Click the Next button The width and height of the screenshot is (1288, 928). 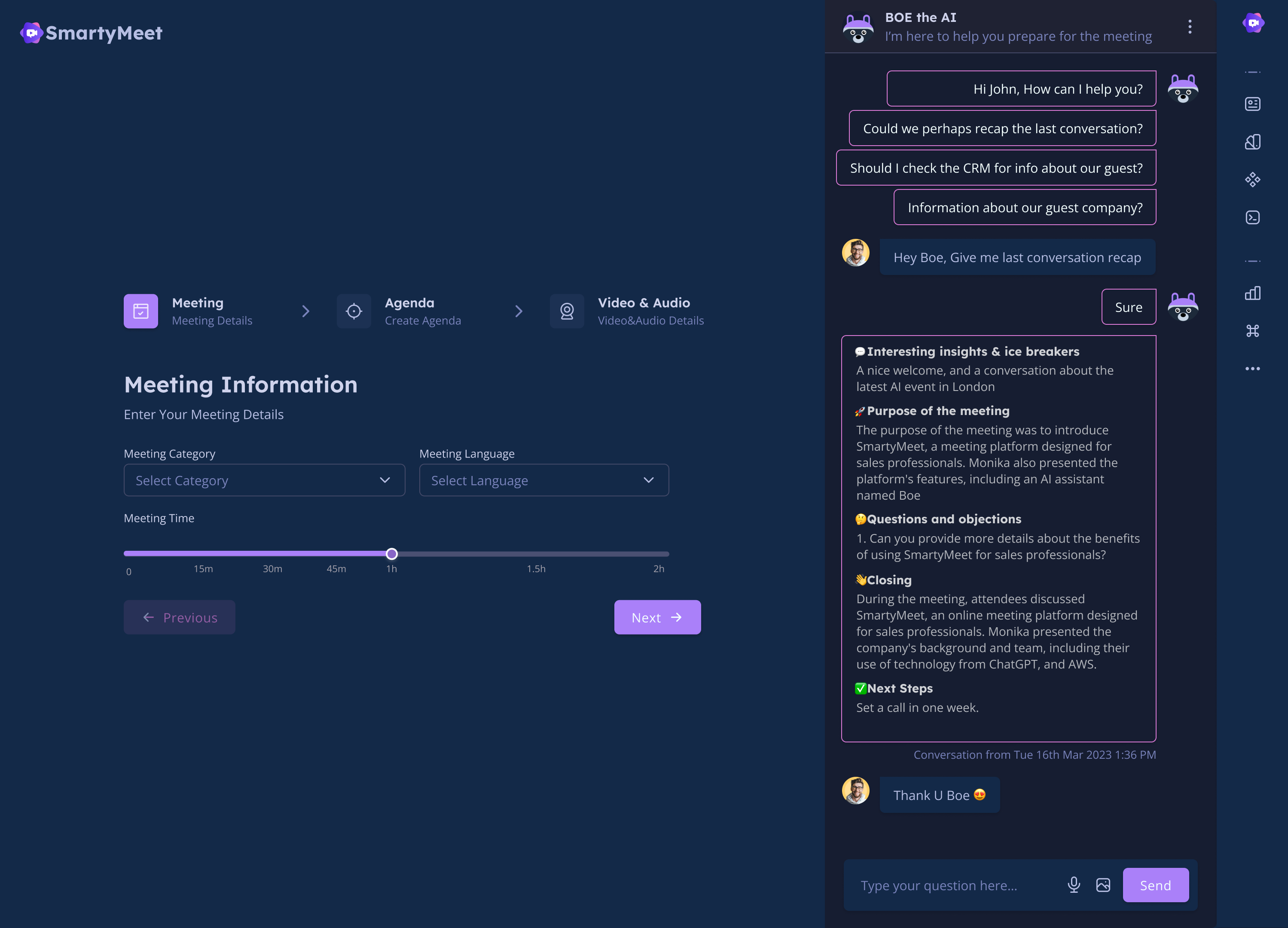click(x=657, y=617)
